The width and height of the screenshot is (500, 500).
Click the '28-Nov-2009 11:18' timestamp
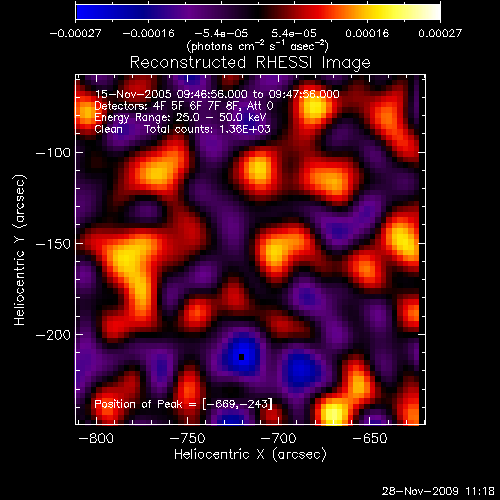coord(438,491)
